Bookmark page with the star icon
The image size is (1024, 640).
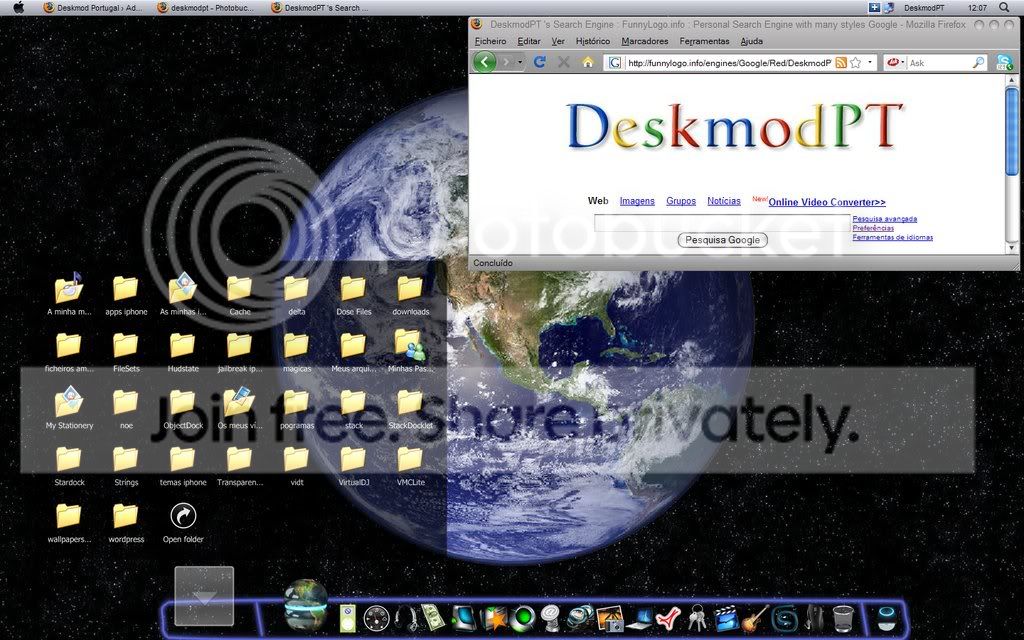click(x=855, y=63)
